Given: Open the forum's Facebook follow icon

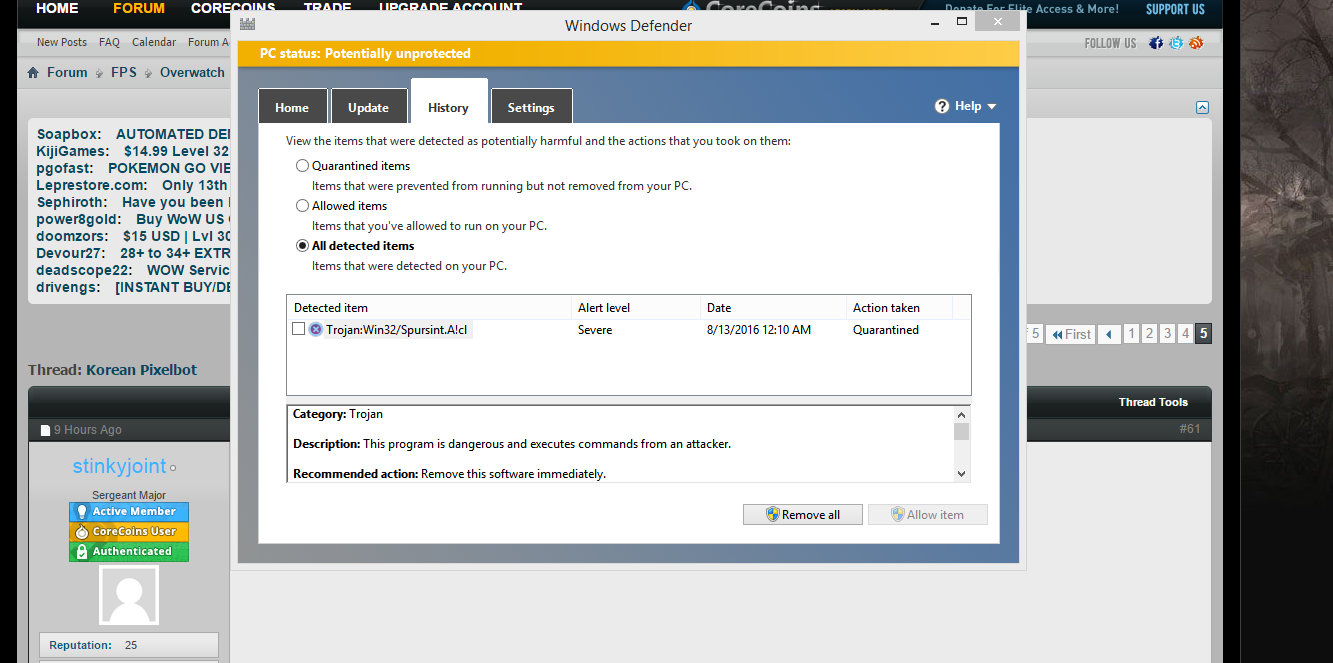Looking at the screenshot, I should click(x=1156, y=43).
